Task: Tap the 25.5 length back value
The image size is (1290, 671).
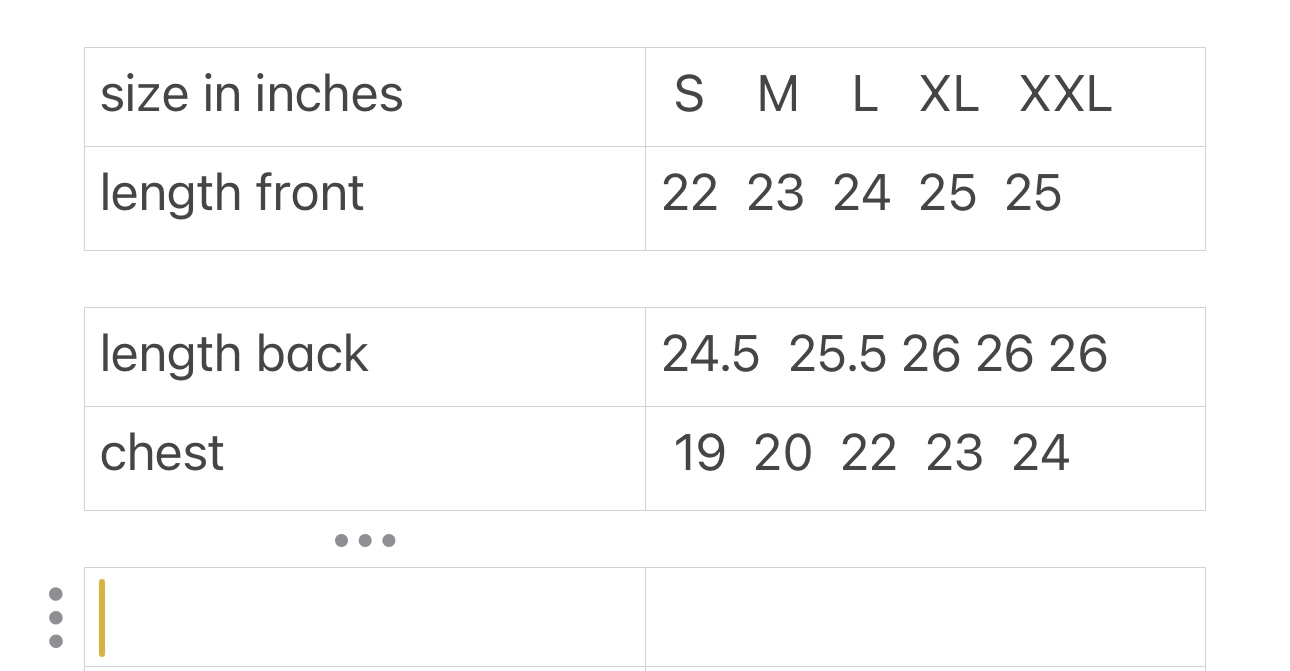Action: click(837, 355)
